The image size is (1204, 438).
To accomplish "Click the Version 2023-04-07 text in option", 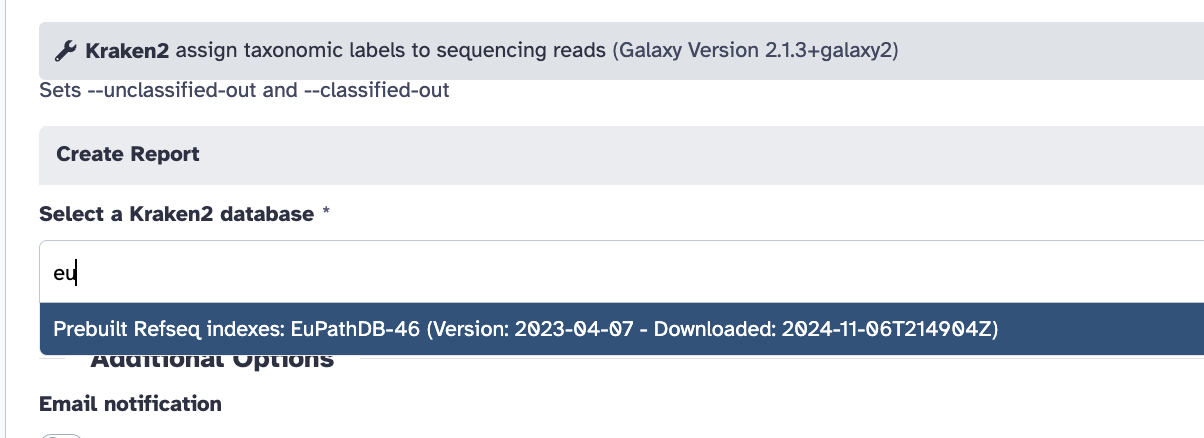I will coord(536,329).
